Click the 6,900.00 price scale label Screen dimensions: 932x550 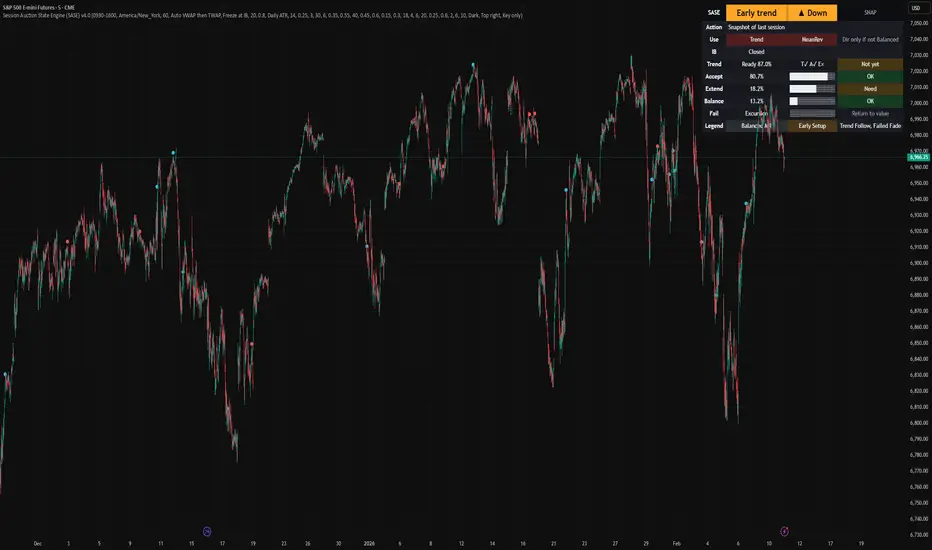pyautogui.click(x=918, y=263)
